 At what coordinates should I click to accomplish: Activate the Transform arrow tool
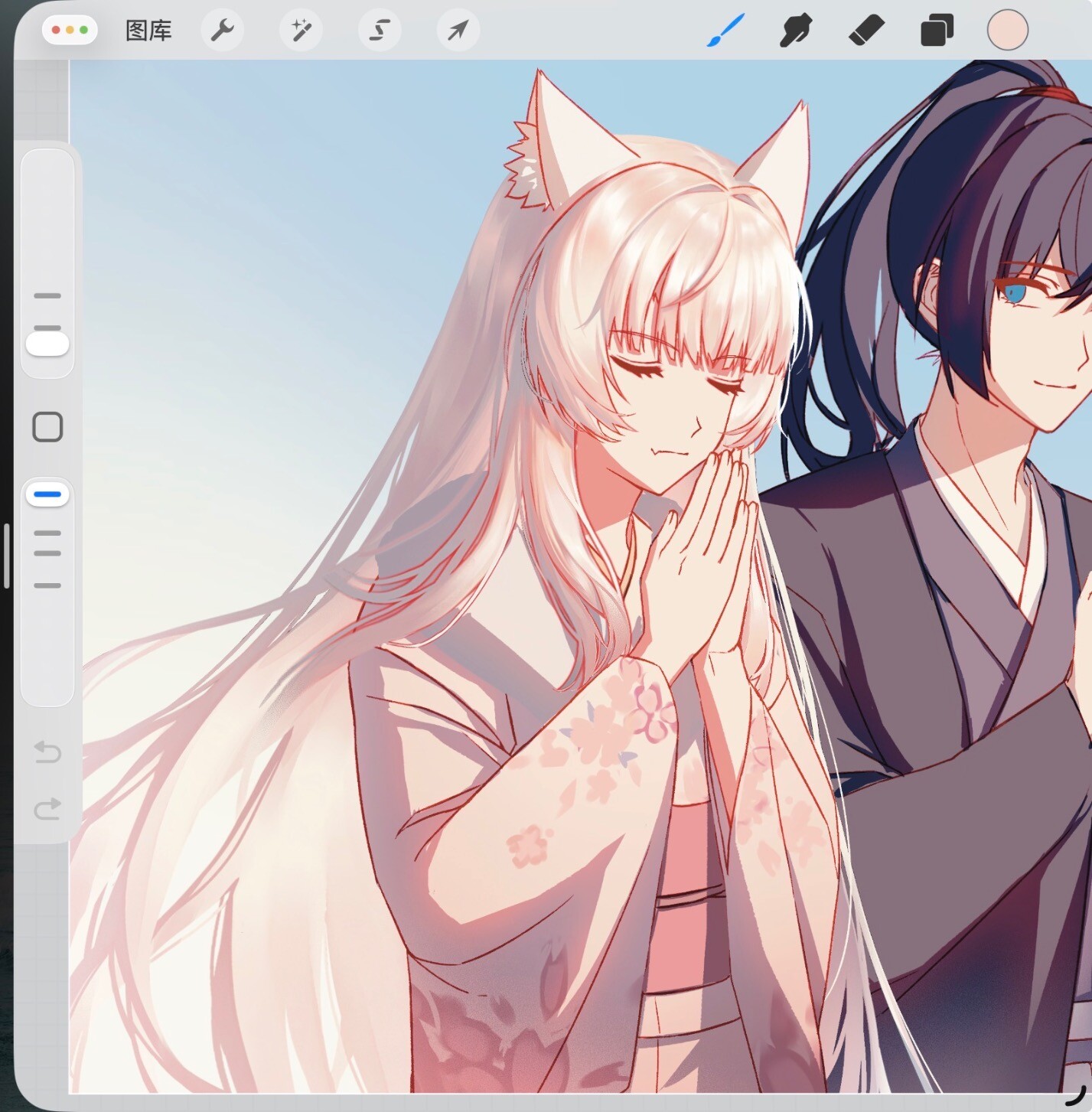tap(458, 31)
